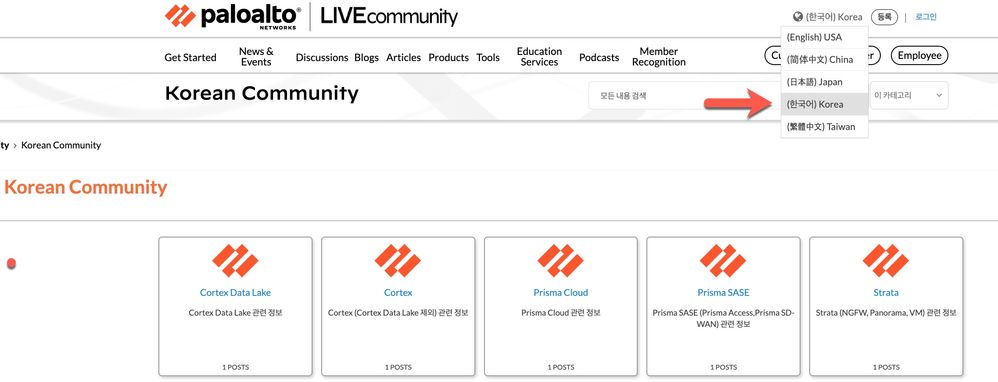Viewport: 998px width, 382px height.
Task: Click '1 POSTS' under Prisma Cloud card
Action: point(561,367)
